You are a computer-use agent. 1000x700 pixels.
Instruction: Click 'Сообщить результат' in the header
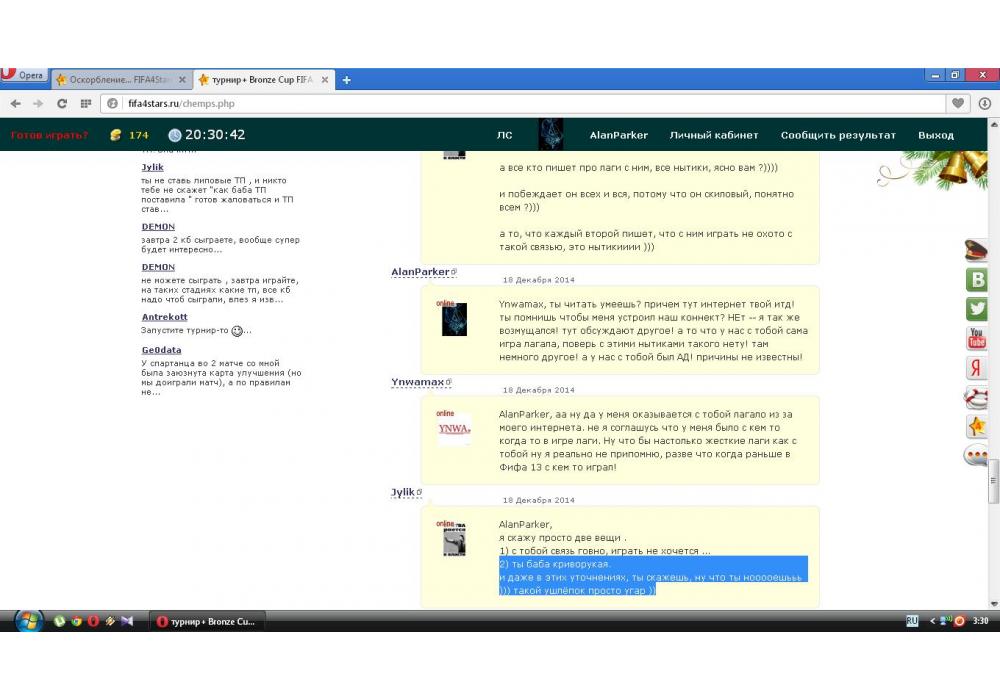[x=838, y=135]
